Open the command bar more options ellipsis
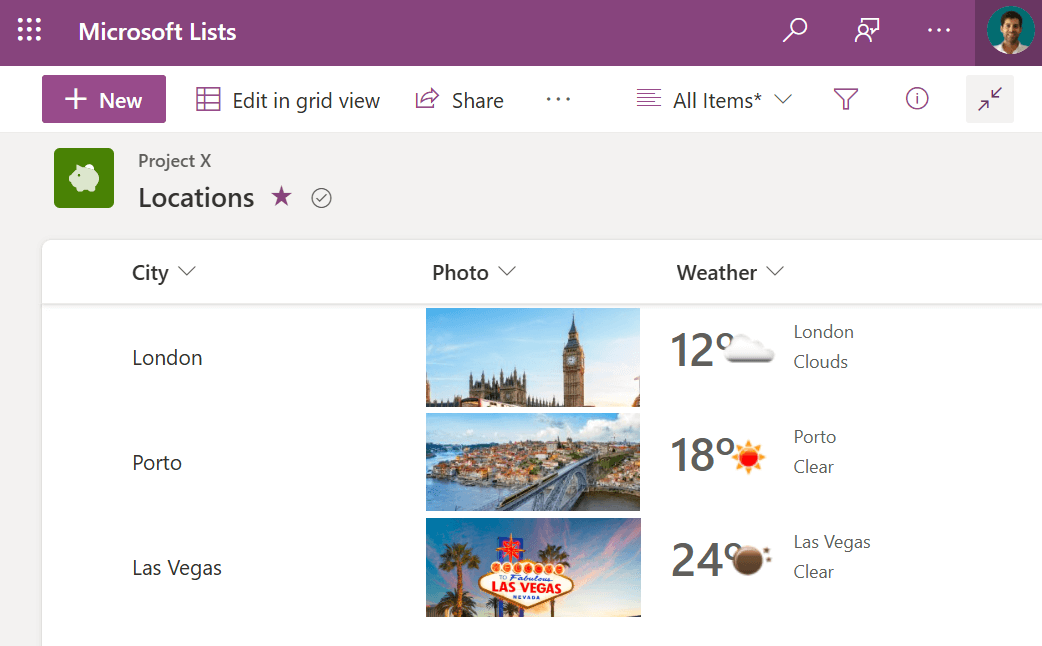The height and width of the screenshot is (646, 1042). 558,99
